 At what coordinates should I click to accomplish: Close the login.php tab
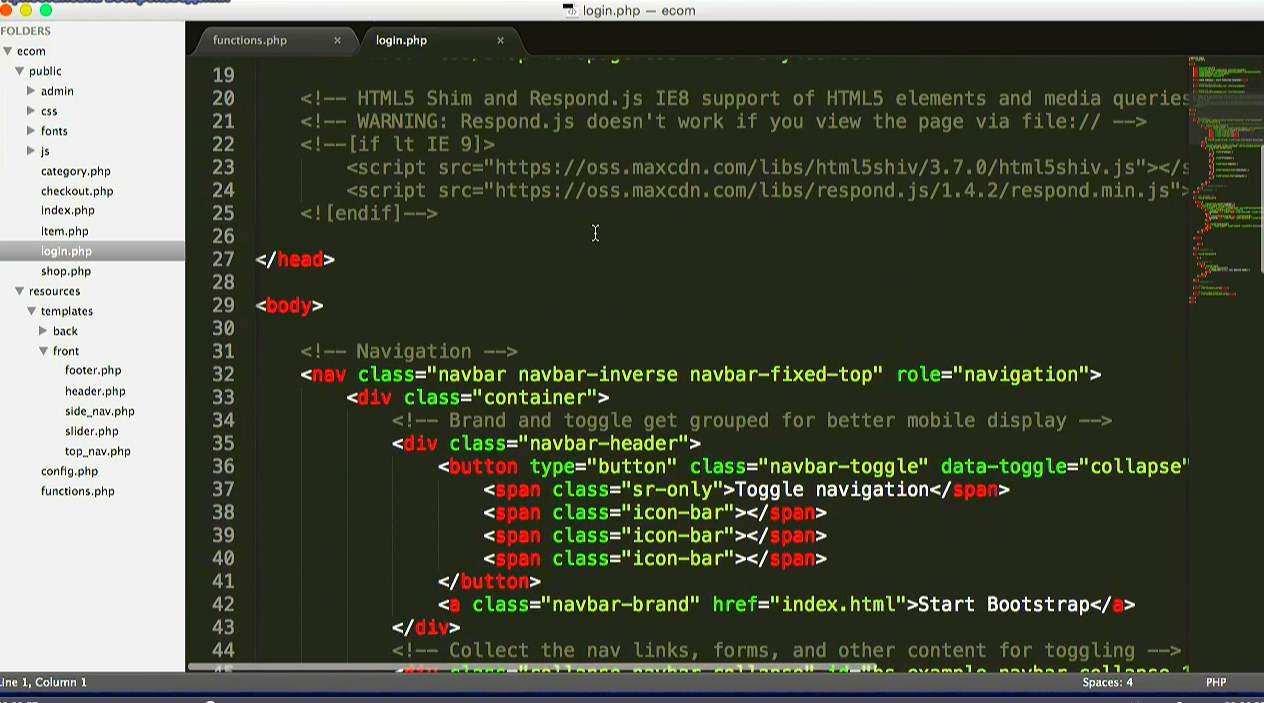click(x=500, y=40)
